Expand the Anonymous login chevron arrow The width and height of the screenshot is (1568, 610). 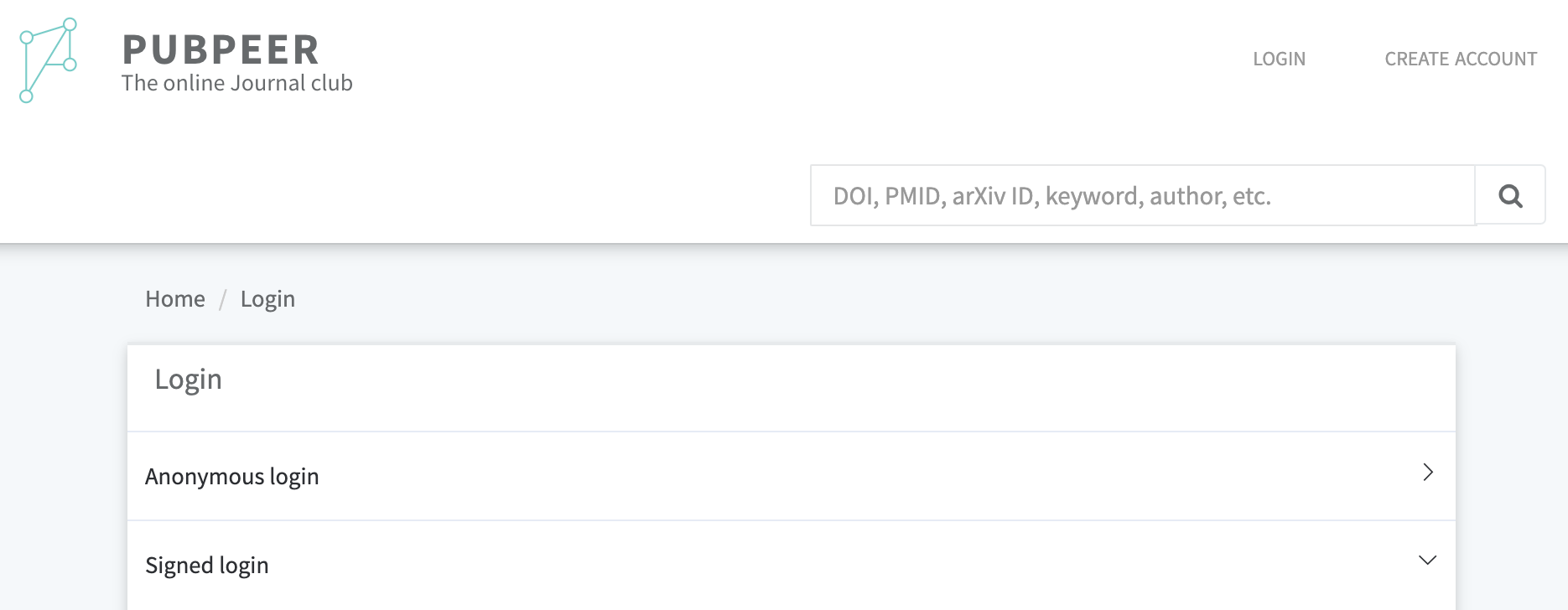tap(1427, 473)
